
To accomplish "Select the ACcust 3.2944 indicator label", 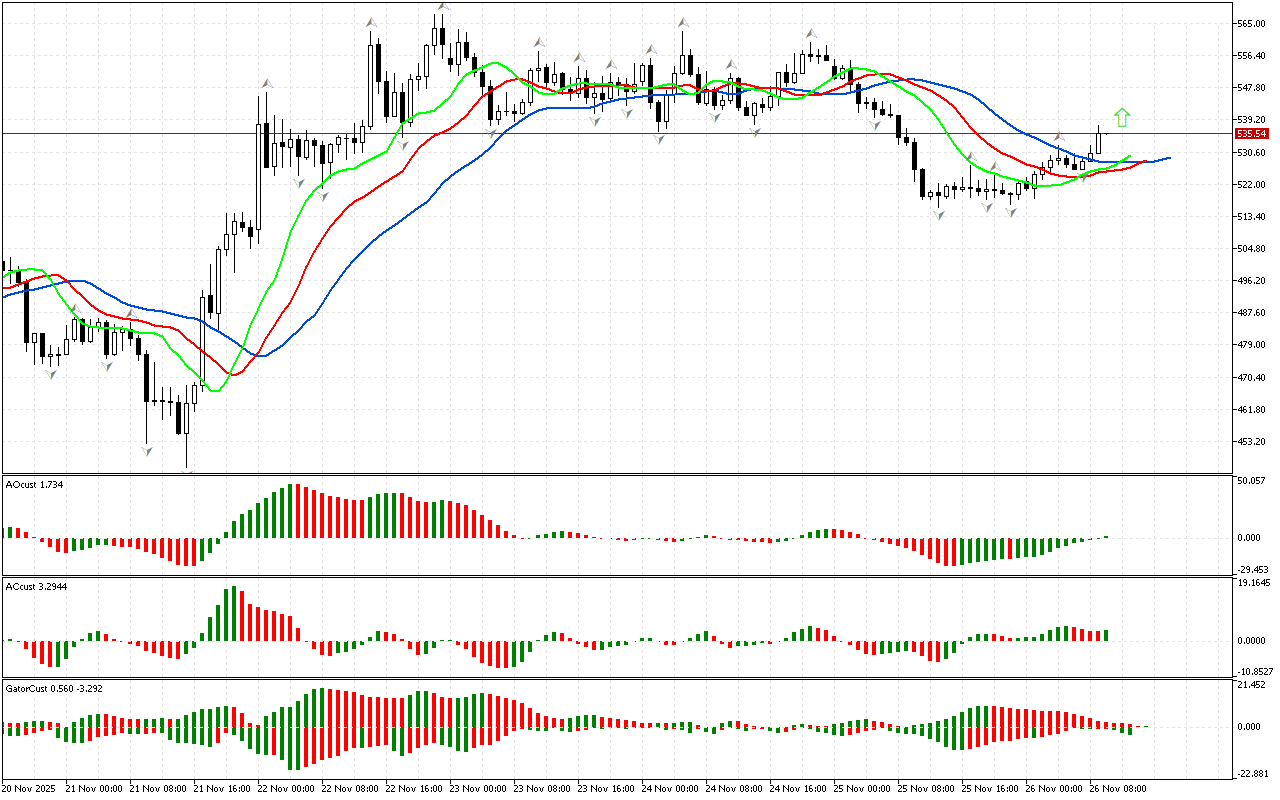I will [38, 585].
